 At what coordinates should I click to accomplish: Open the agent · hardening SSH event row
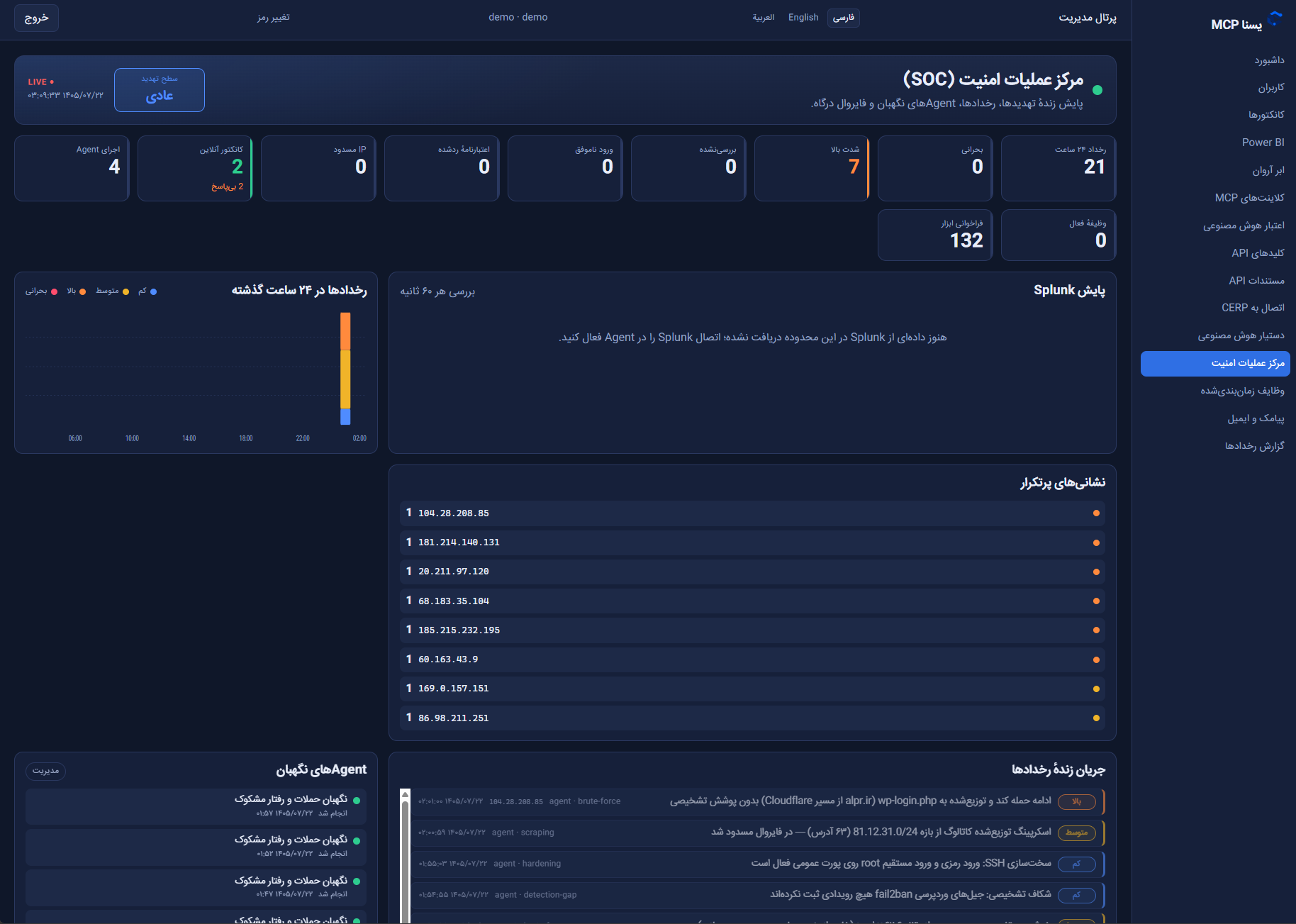click(x=759, y=864)
